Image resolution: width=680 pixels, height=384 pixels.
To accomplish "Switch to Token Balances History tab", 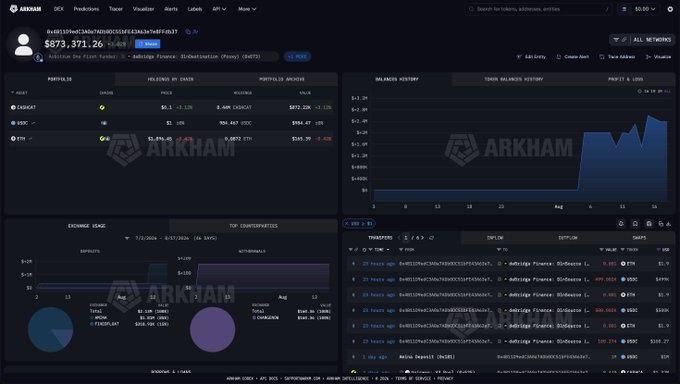I will click(513, 79).
